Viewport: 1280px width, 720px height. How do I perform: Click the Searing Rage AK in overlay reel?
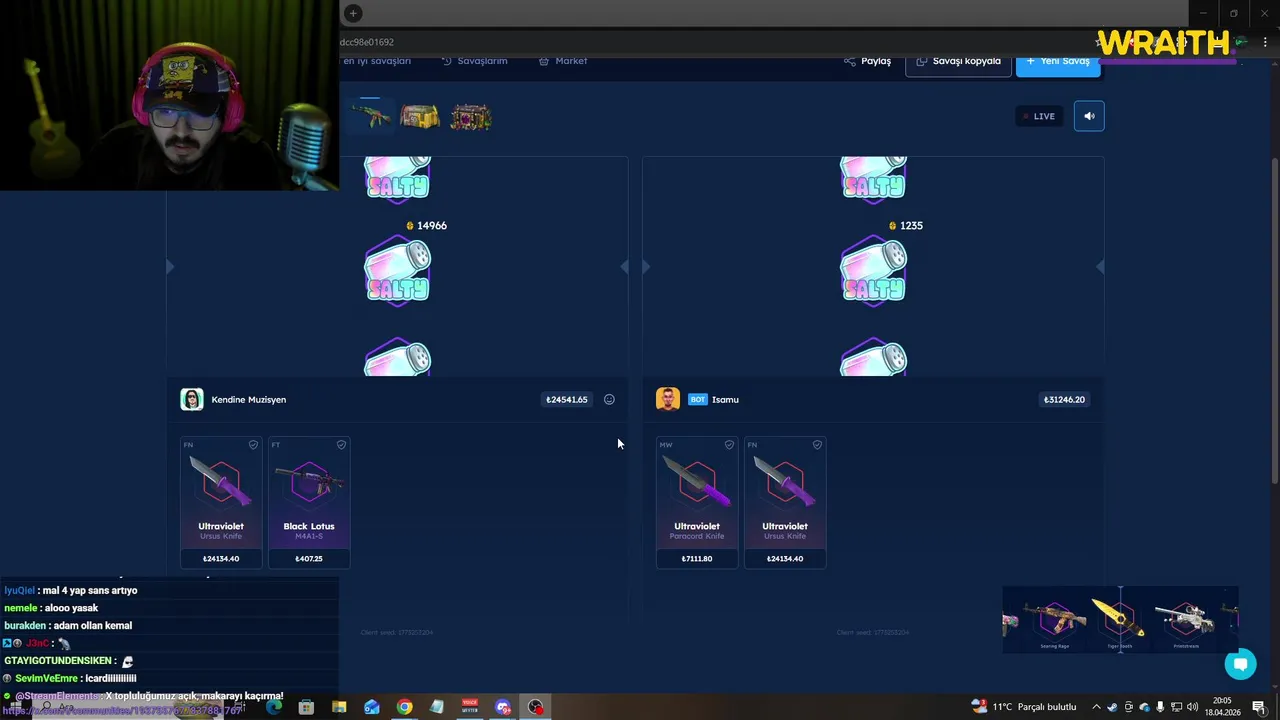pyautogui.click(x=1055, y=622)
